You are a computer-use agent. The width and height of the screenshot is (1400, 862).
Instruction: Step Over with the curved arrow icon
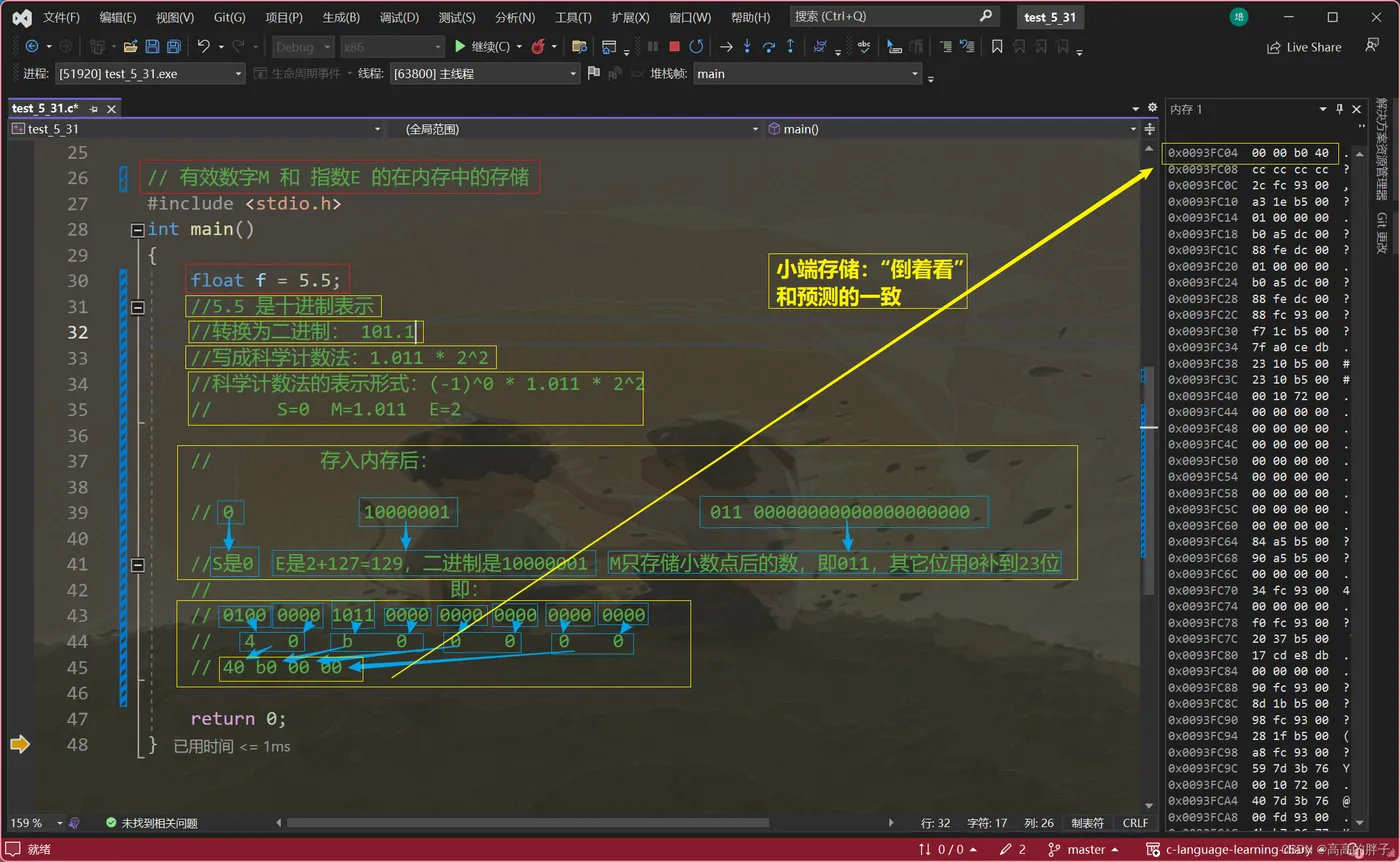(x=769, y=46)
